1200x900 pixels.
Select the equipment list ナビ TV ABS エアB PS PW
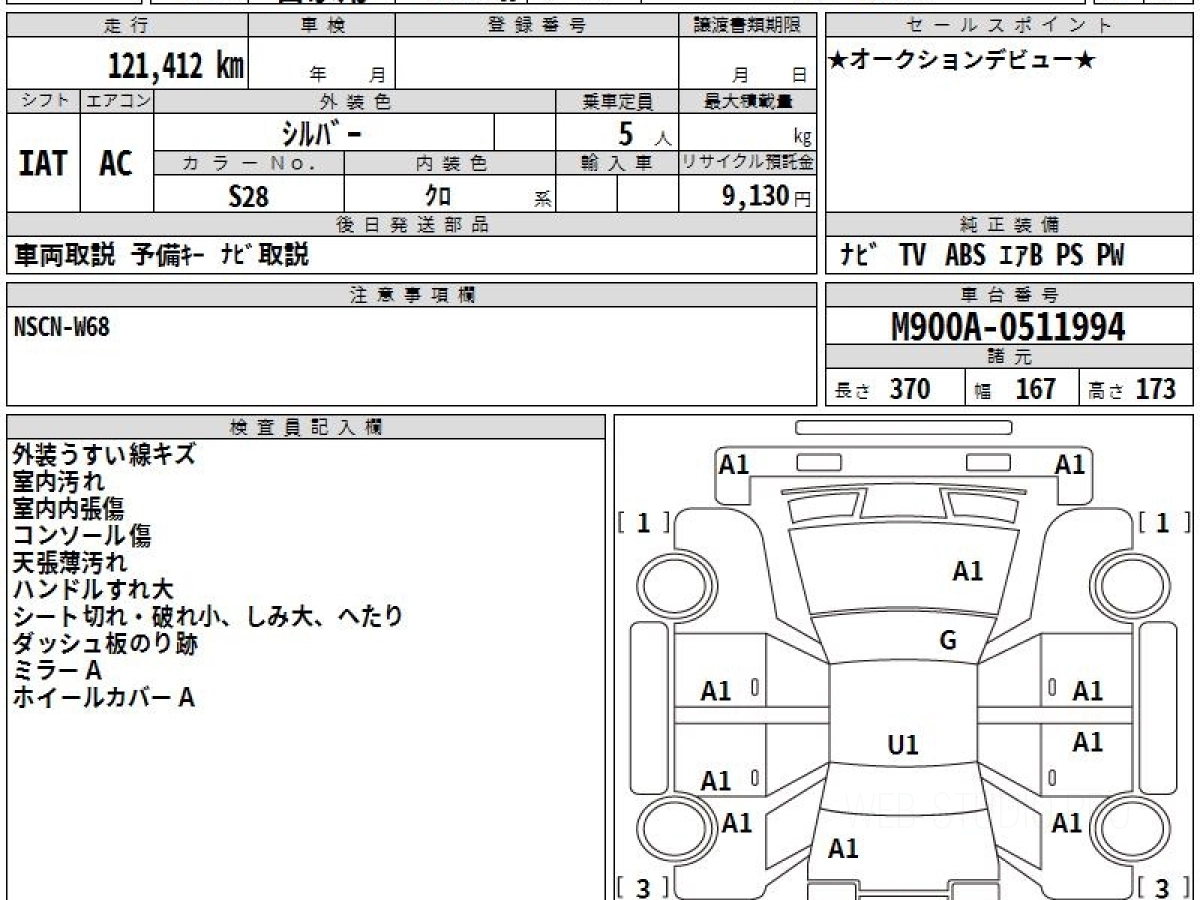coord(981,256)
